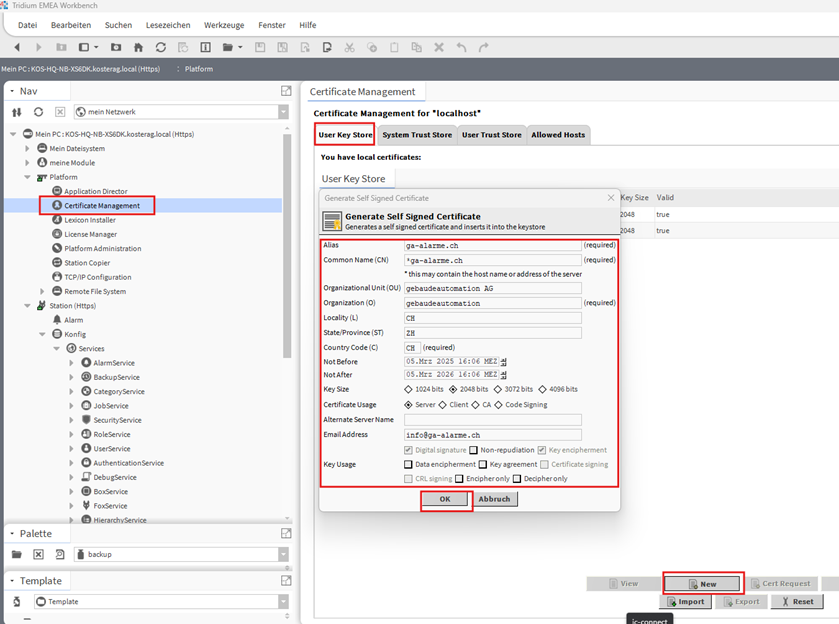Screen dimensions: 839x624
Task: Open mein Netzwerk dropdown
Action: [283, 112]
